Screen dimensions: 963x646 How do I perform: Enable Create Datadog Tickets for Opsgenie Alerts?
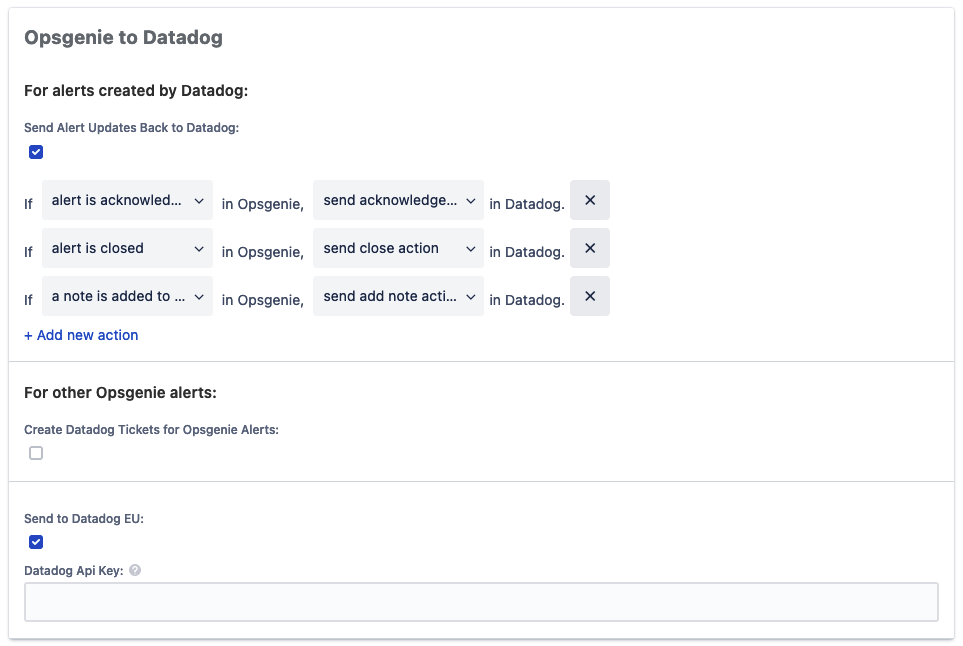coord(36,452)
